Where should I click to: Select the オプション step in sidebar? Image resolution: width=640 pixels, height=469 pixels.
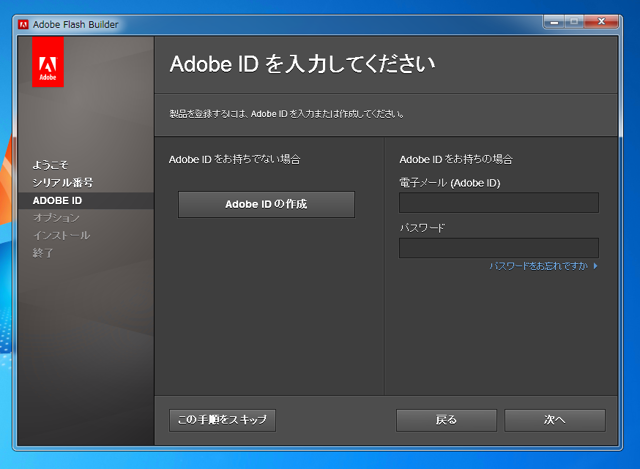[x=56, y=218]
